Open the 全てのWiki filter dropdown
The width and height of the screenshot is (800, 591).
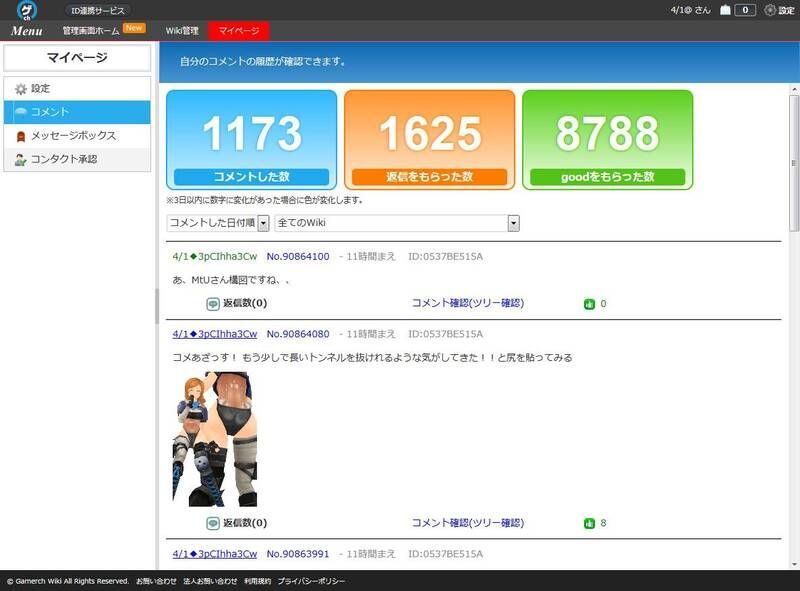397,223
